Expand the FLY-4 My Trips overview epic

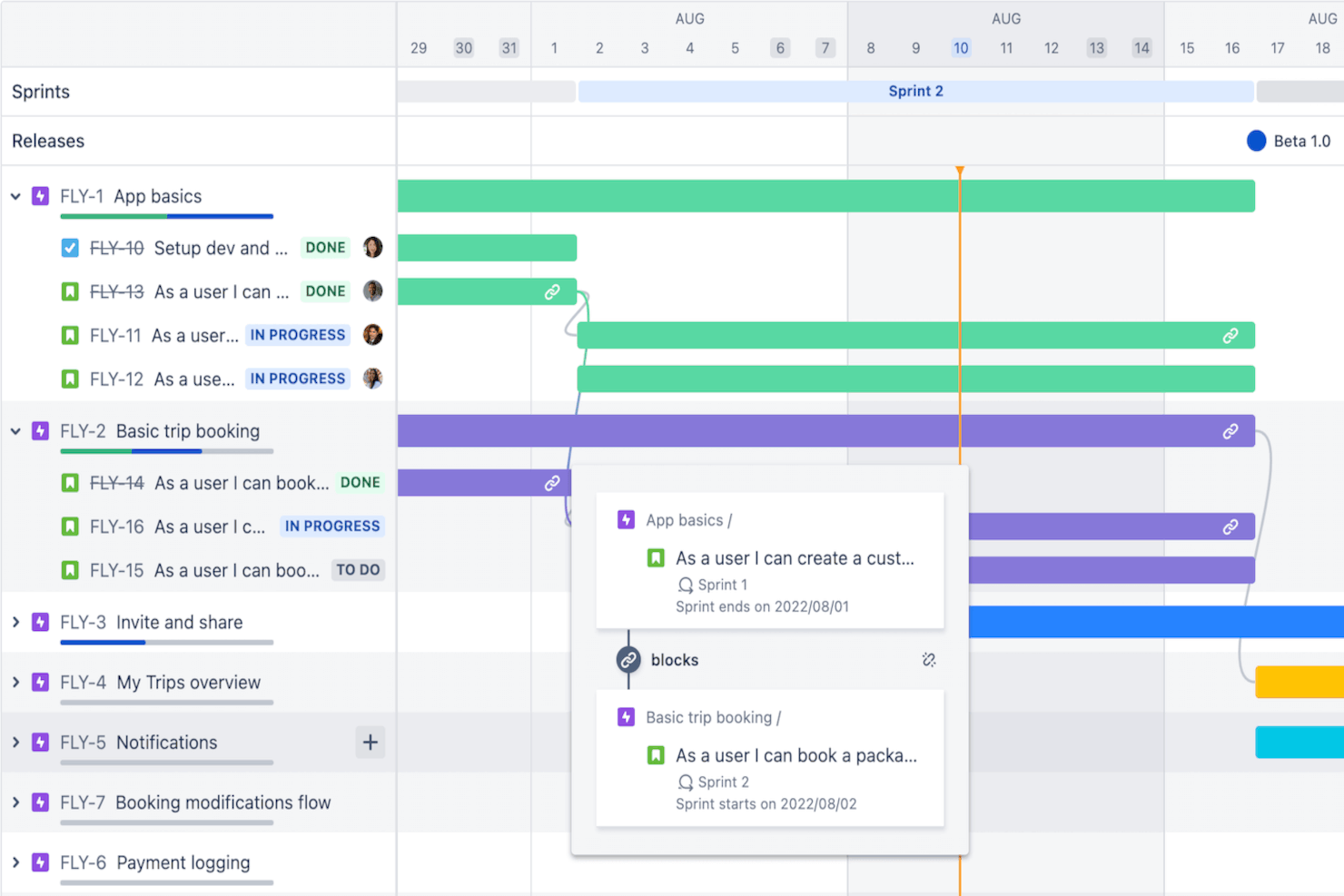15,682
